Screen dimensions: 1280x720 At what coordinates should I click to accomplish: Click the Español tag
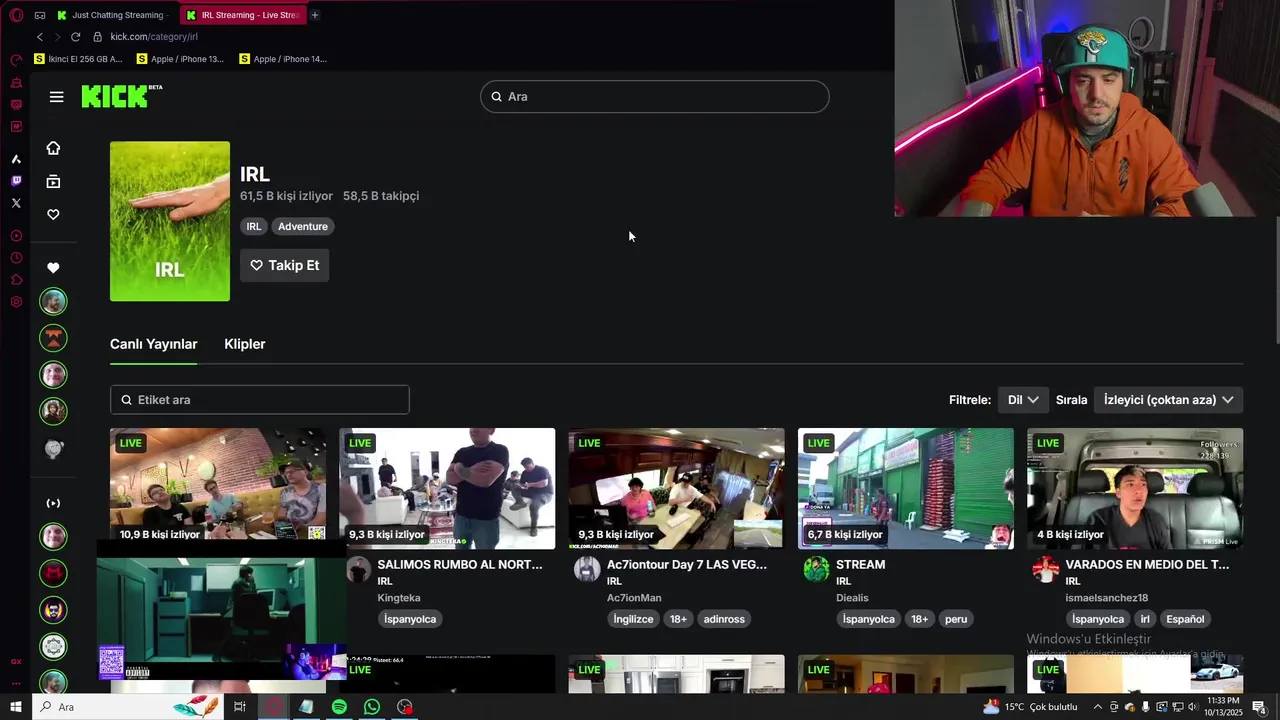[1185, 619]
